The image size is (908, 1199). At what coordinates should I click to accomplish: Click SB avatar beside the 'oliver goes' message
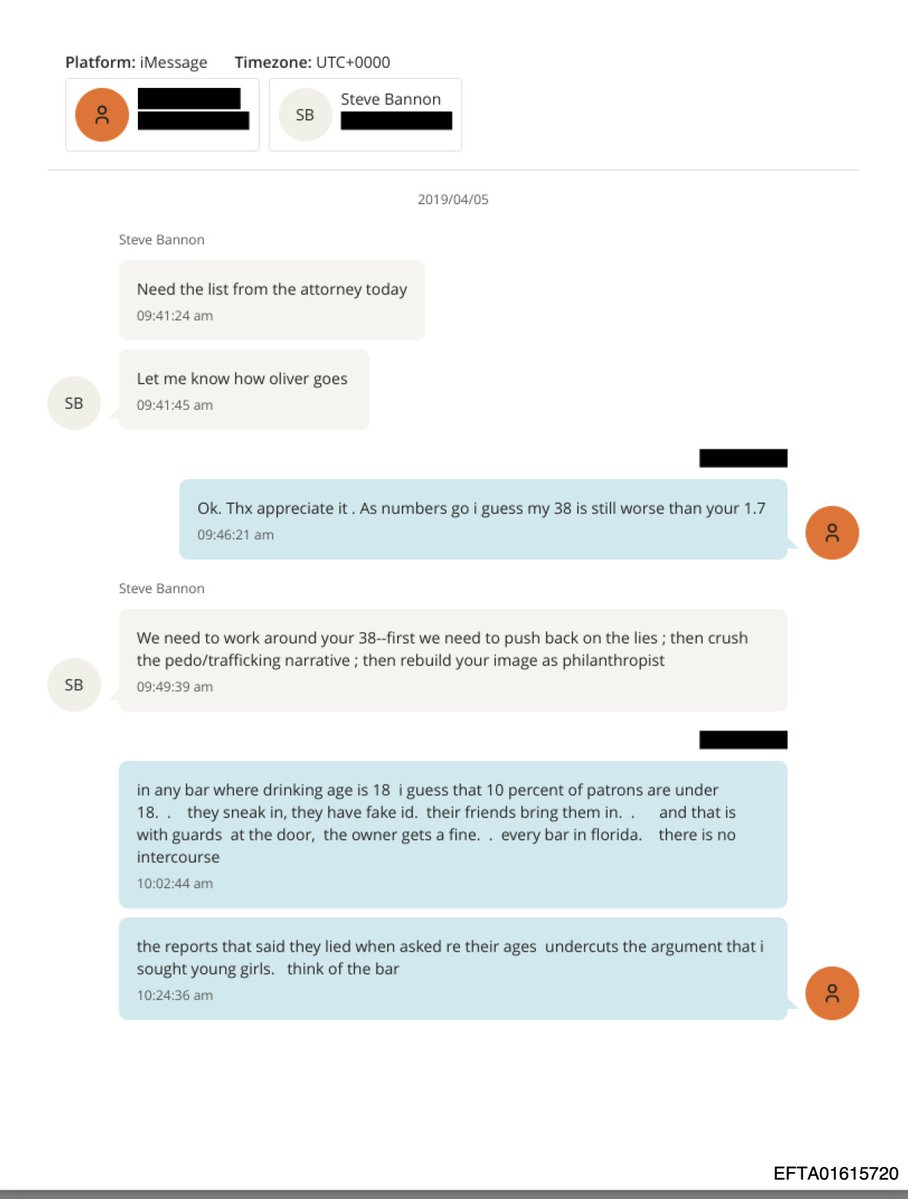tap(74, 404)
